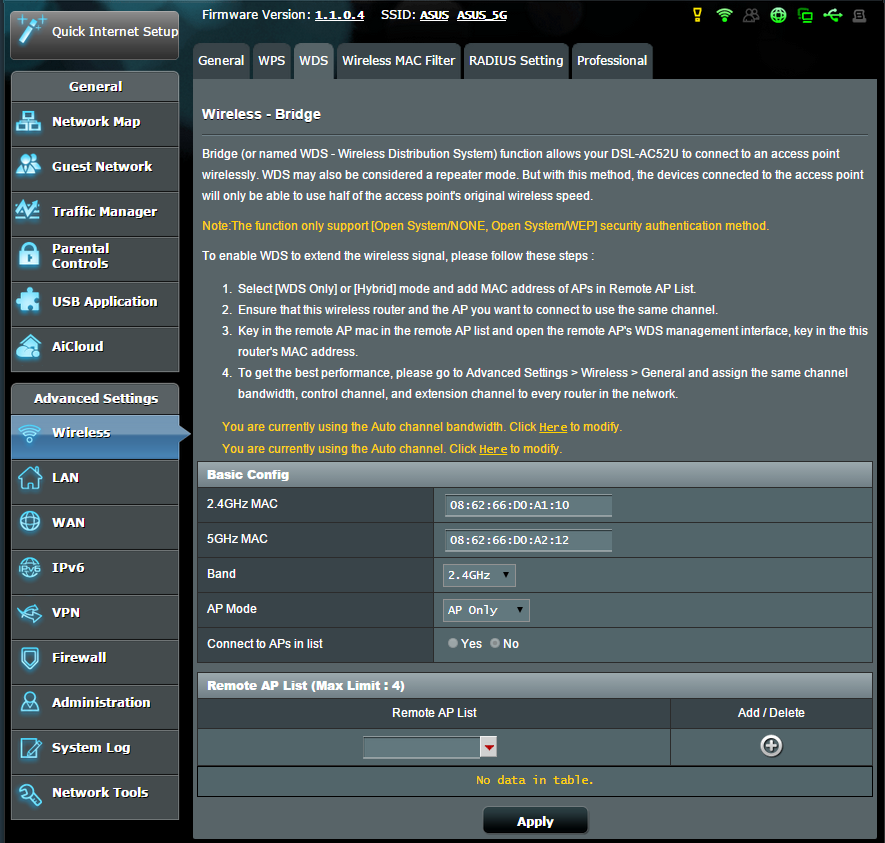
Task: Click the 2.4GHz MAC address field
Action: (x=528, y=505)
